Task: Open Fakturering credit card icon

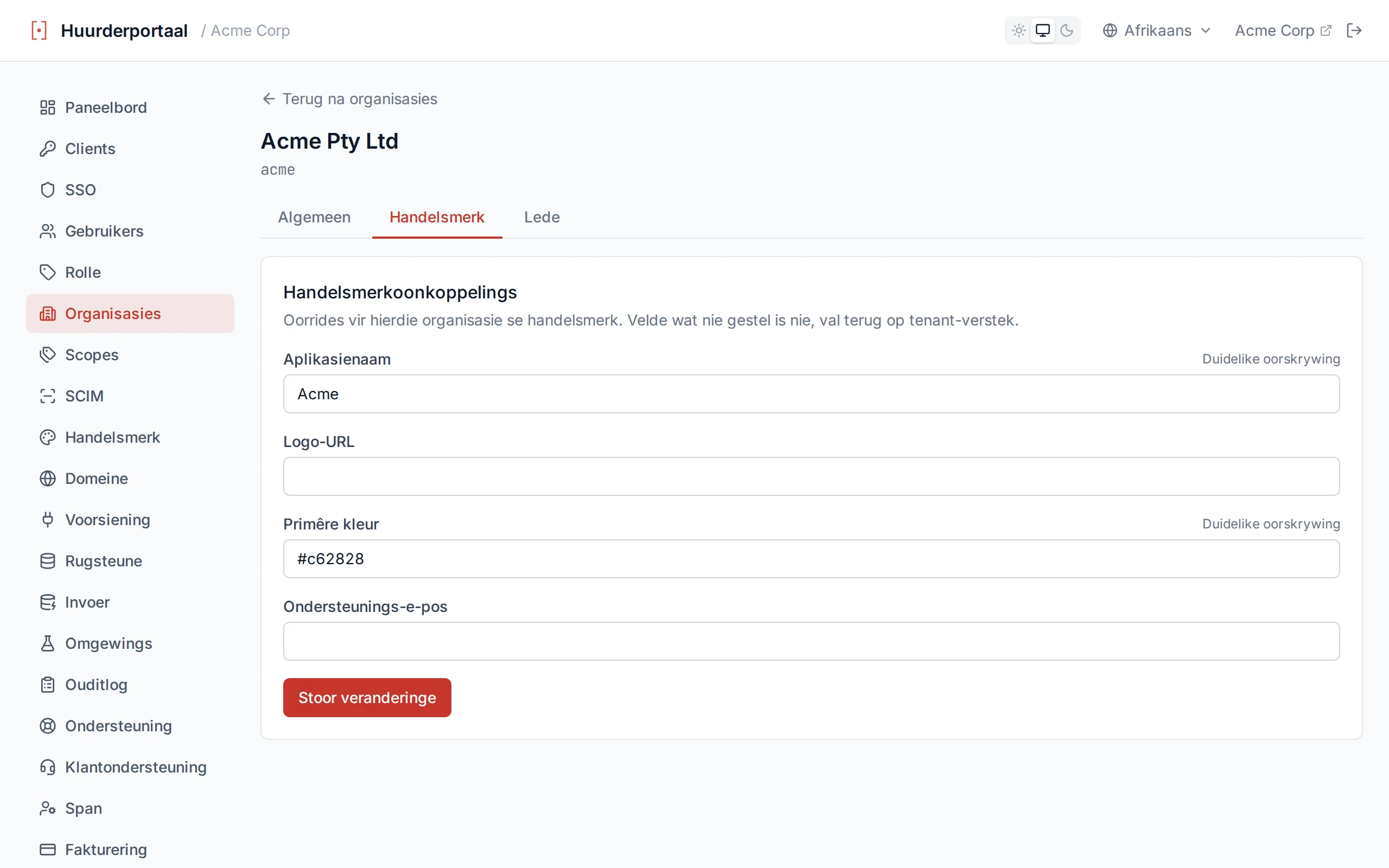Action: (x=48, y=850)
